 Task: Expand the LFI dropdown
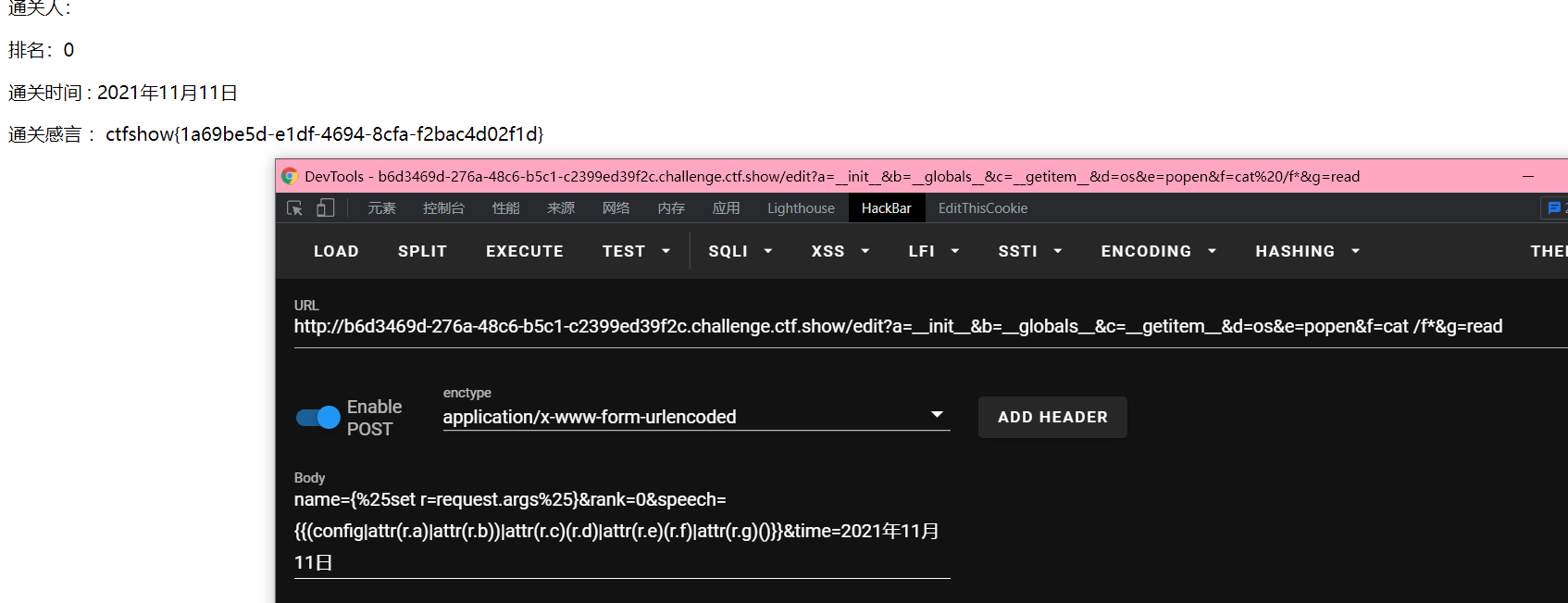click(x=934, y=251)
